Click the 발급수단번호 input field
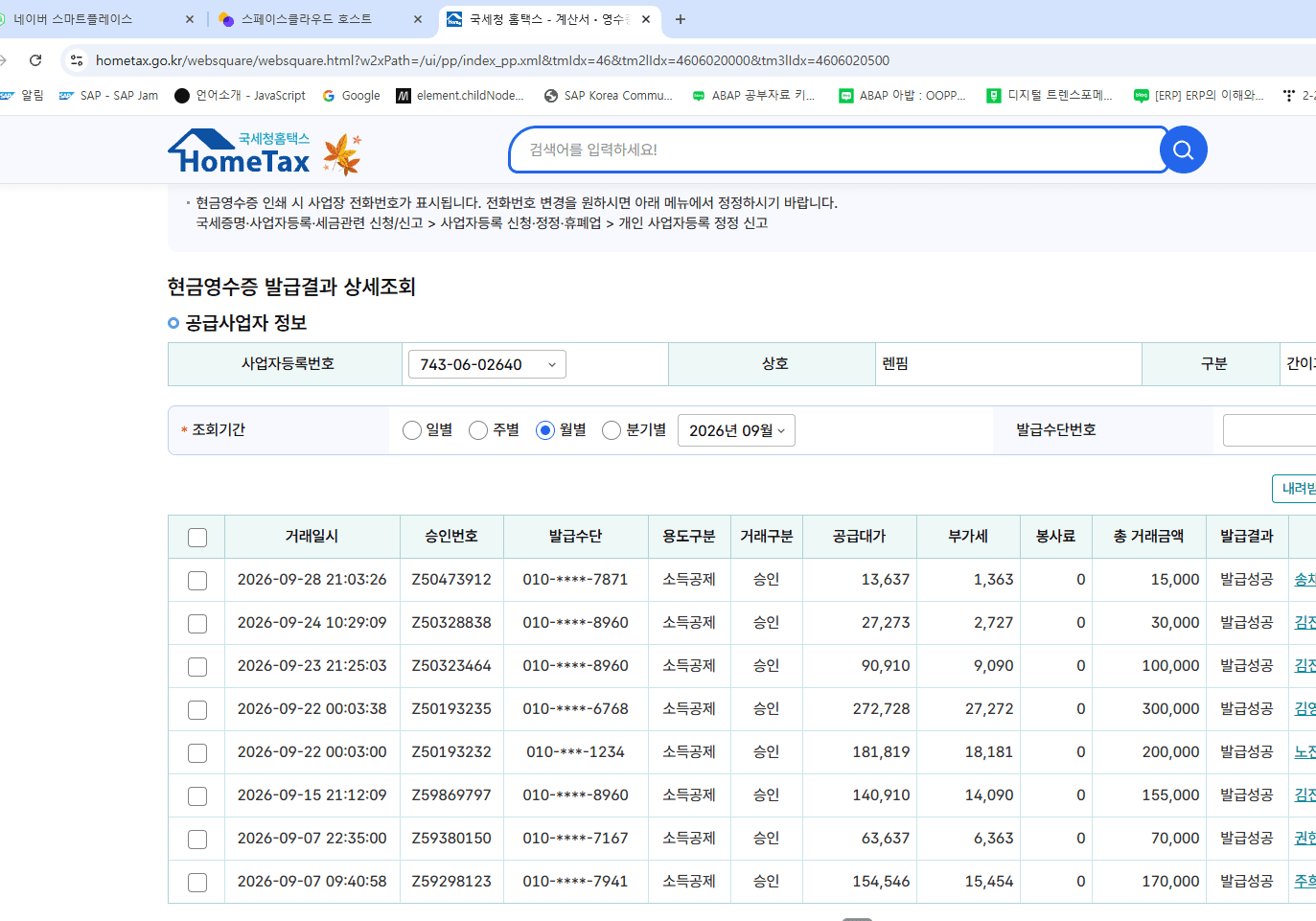 click(1269, 430)
